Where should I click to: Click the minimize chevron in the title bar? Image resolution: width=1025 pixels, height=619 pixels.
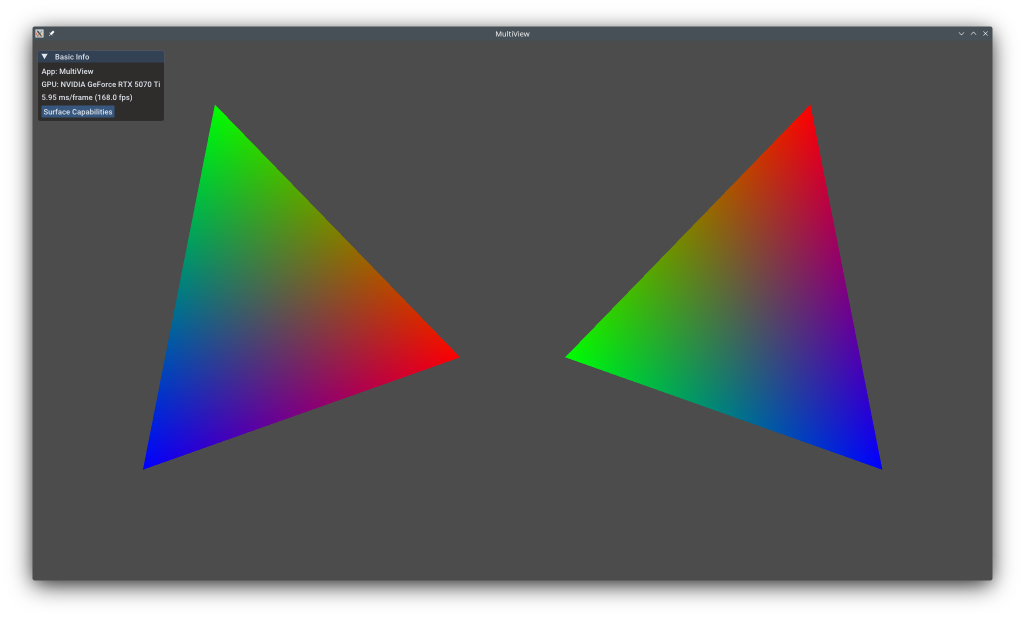pyautogui.click(x=961, y=32)
